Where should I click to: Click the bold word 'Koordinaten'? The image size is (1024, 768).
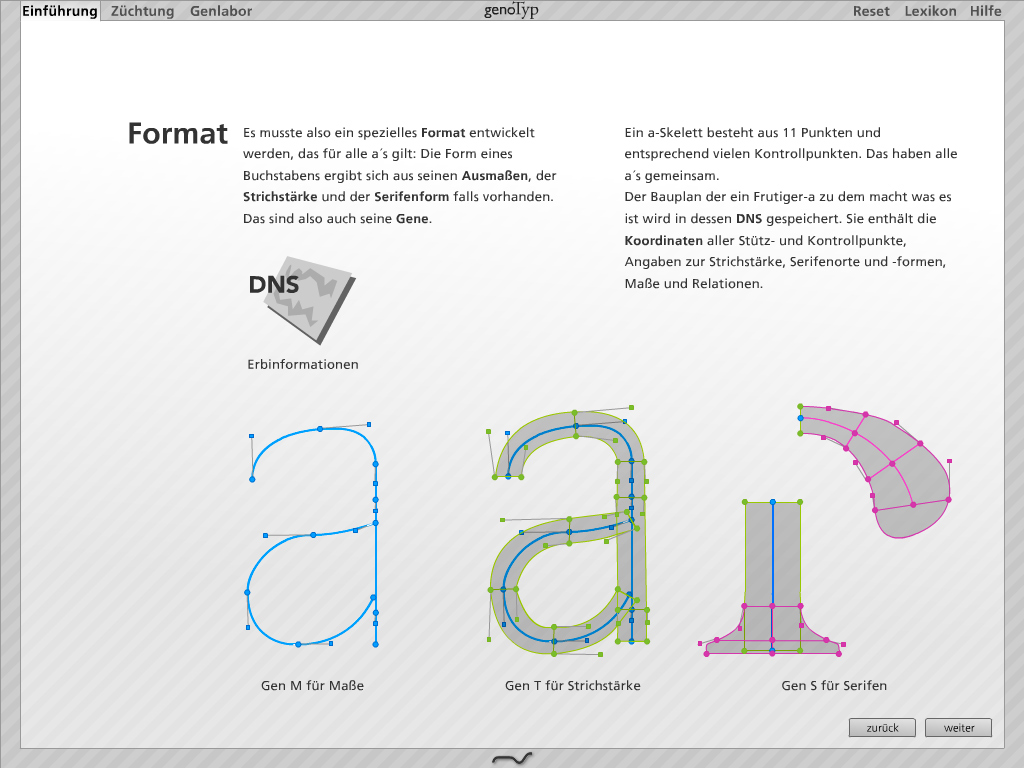click(664, 240)
